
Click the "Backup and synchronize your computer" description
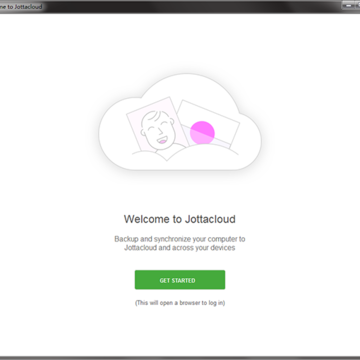pyautogui.click(x=180, y=243)
